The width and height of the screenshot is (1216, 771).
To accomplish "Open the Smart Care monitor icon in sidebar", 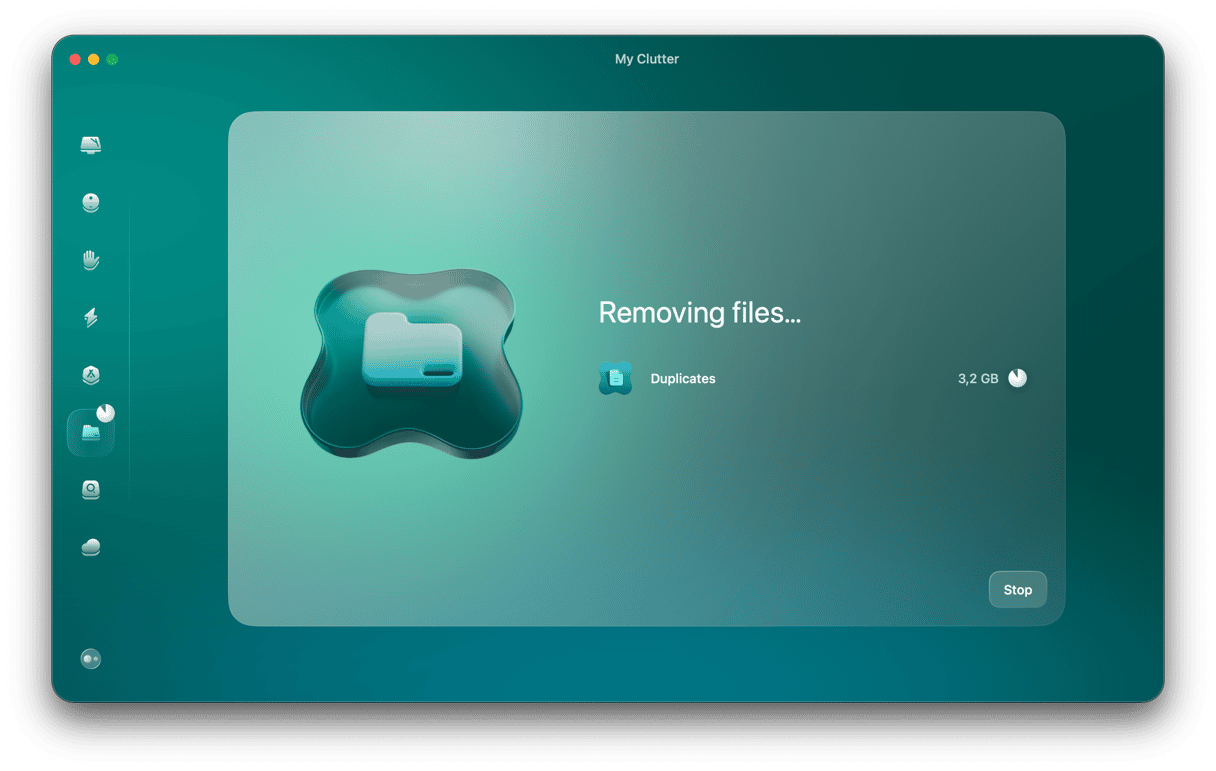I will [91, 146].
